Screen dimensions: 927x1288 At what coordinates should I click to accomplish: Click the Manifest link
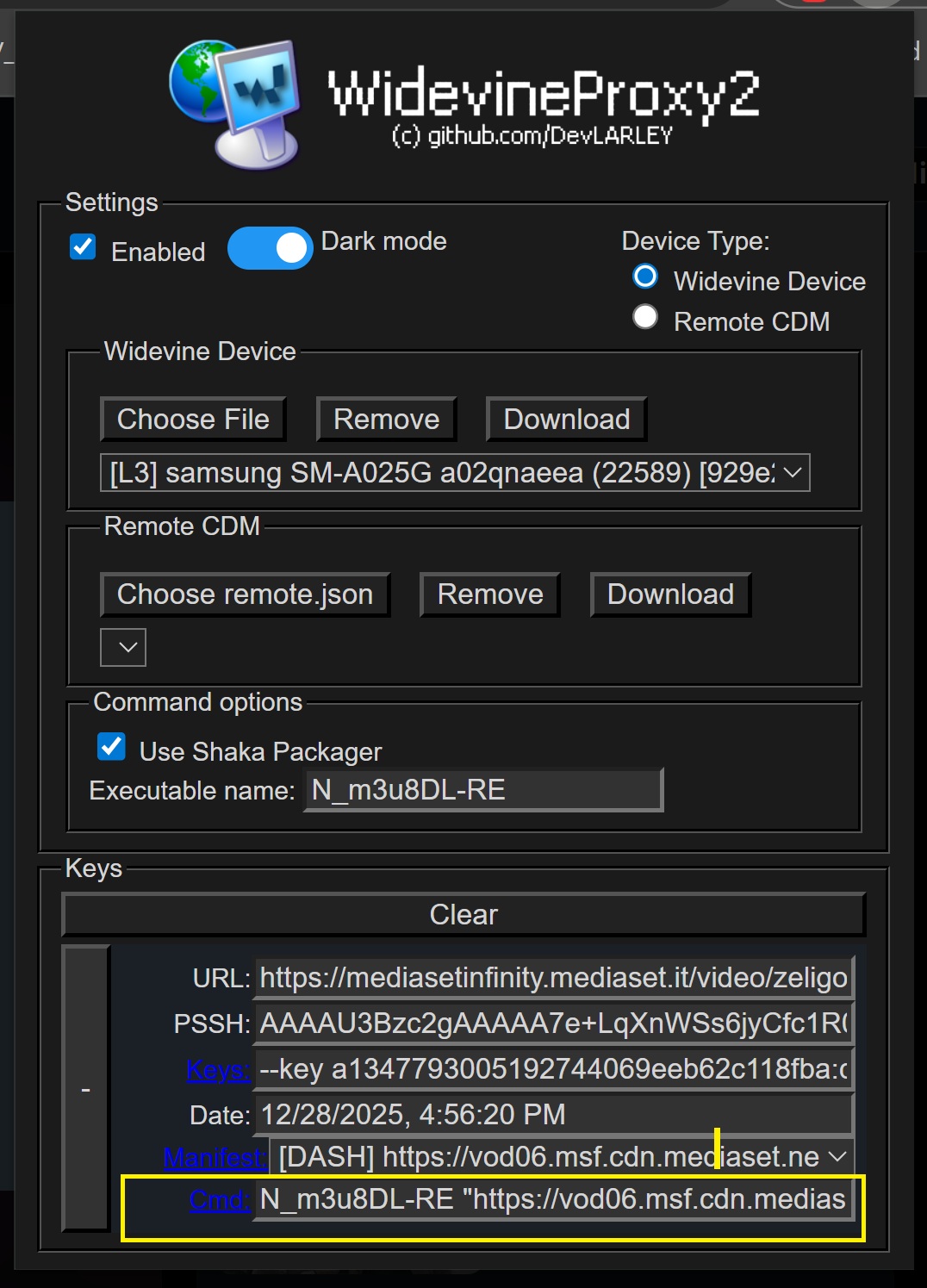tap(215, 1158)
